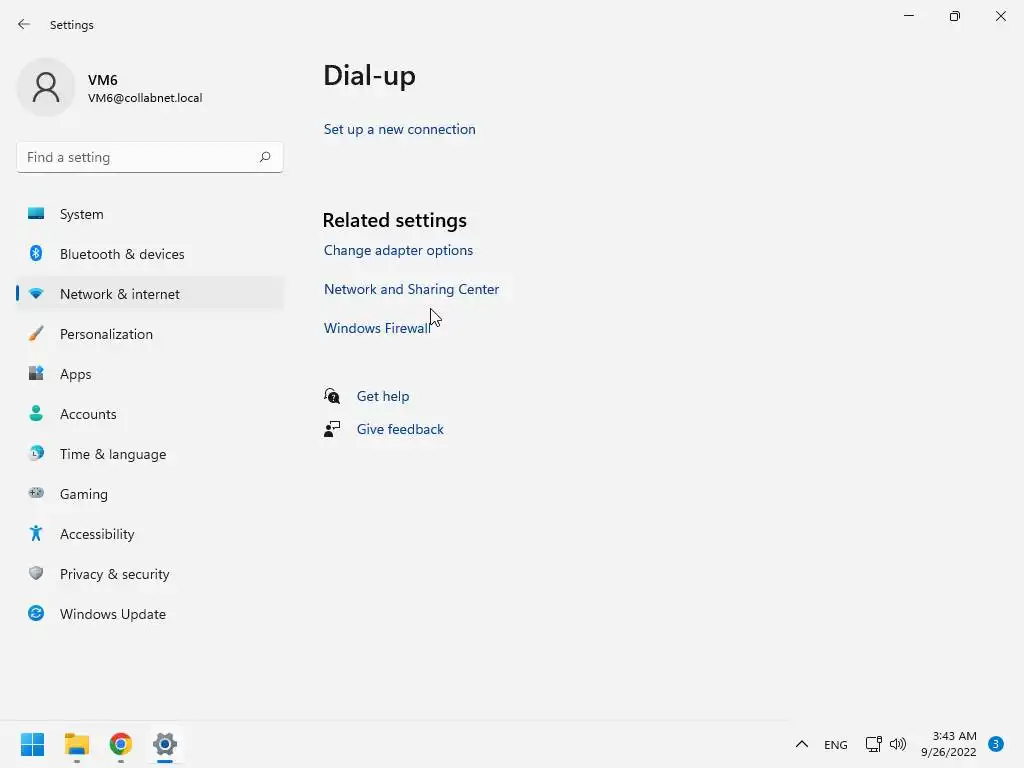Viewport: 1024px width, 768px height.
Task: Click the Get help link
Action: point(383,396)
